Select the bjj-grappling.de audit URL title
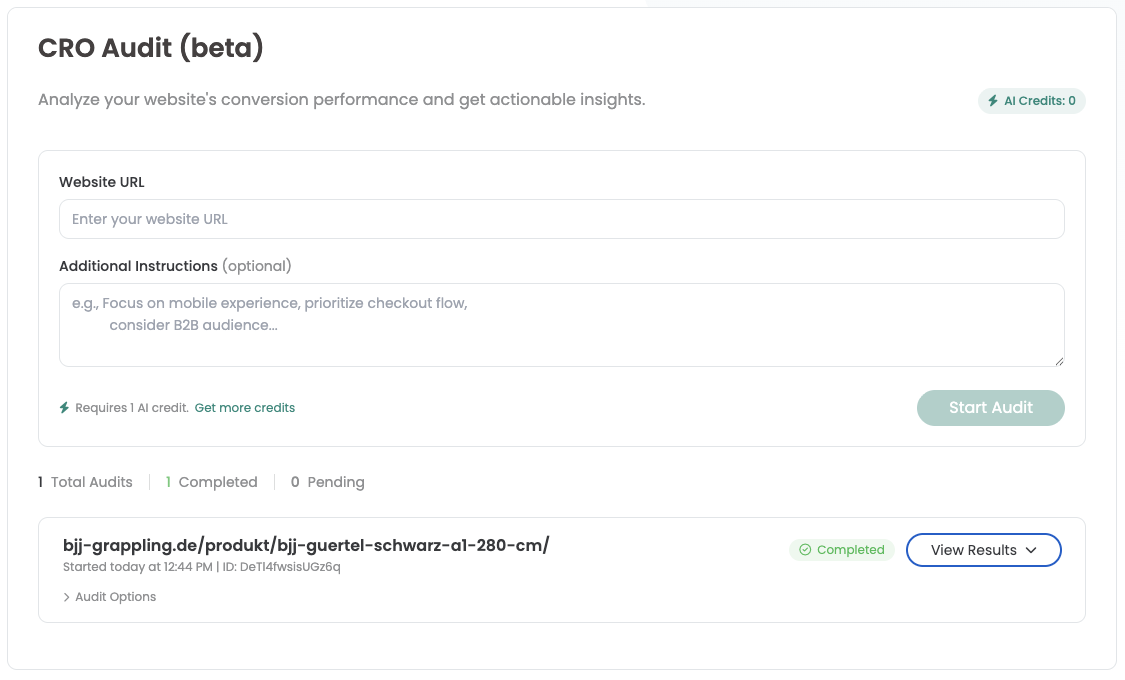The height and width of the screenshot is (680, 1125). pyautogui.click(x=306, y=545)
